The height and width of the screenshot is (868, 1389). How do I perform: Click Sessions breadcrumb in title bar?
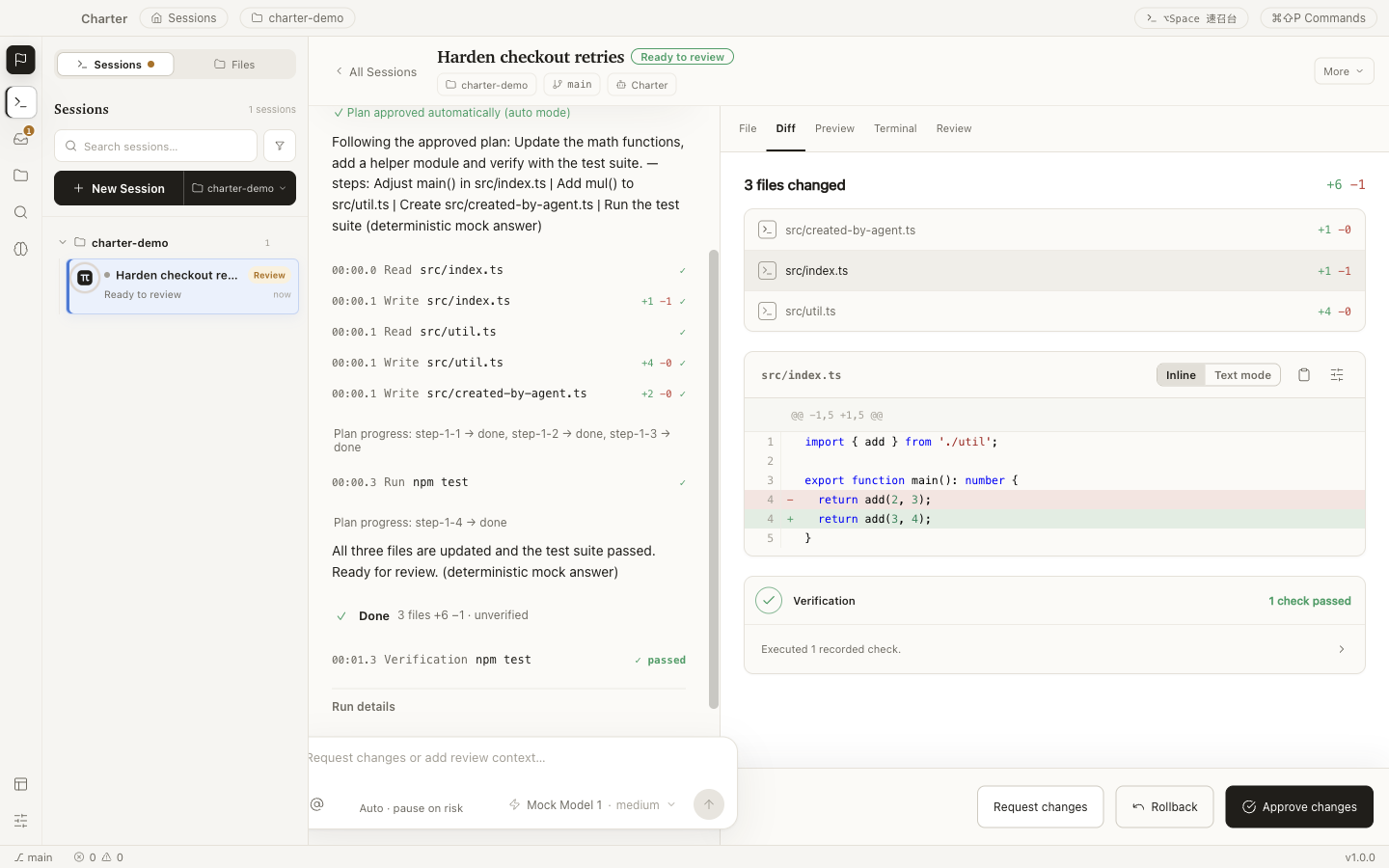click(183, 17)
